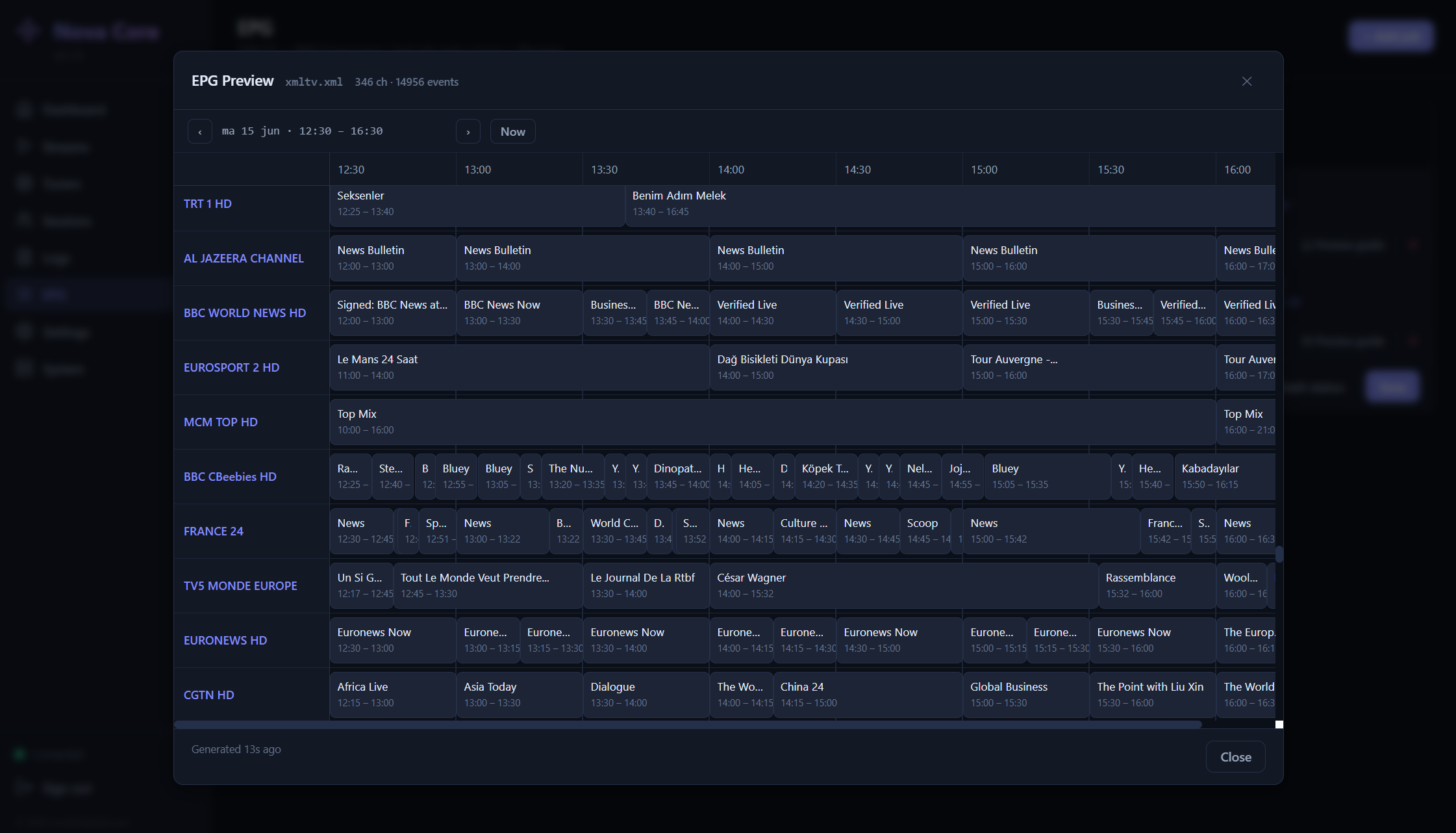Select Global Business 15:00 – 15:30 block

1025,695
